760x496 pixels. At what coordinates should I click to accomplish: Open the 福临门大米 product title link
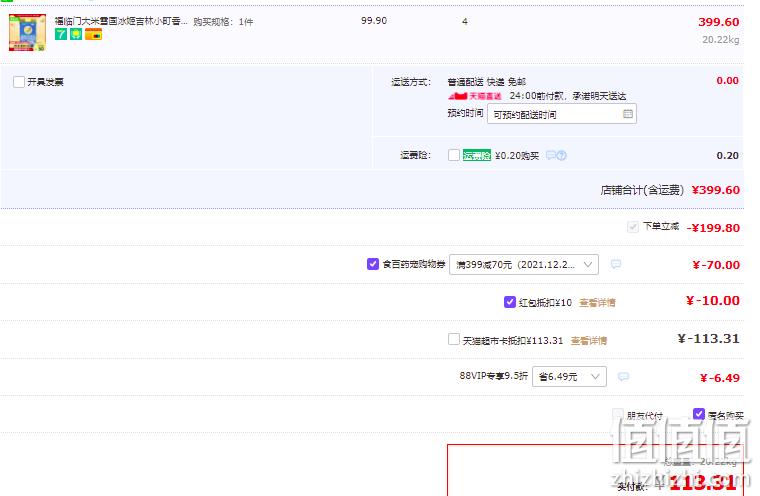coord(121,21)
